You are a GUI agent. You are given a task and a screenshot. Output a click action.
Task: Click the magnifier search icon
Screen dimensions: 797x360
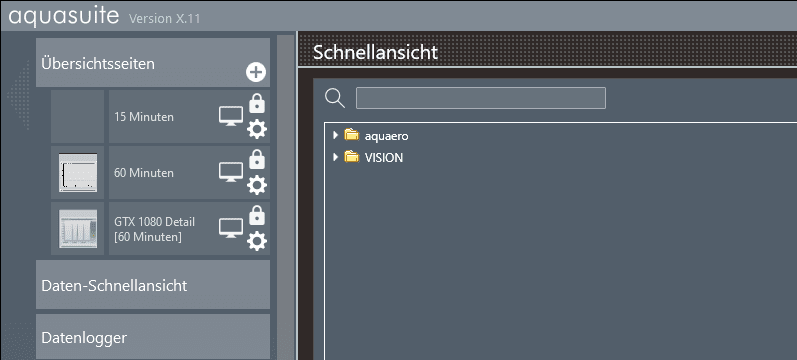[335, 98]
